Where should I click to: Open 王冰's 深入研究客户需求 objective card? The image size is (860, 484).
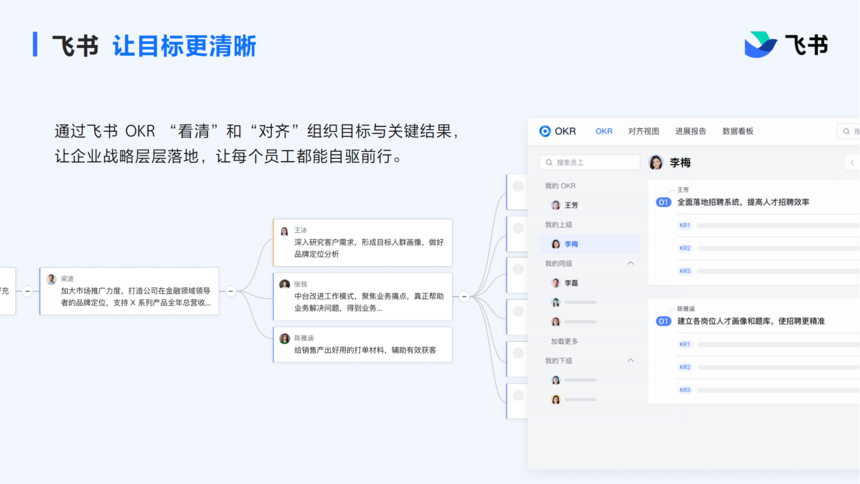click(363, 243)
